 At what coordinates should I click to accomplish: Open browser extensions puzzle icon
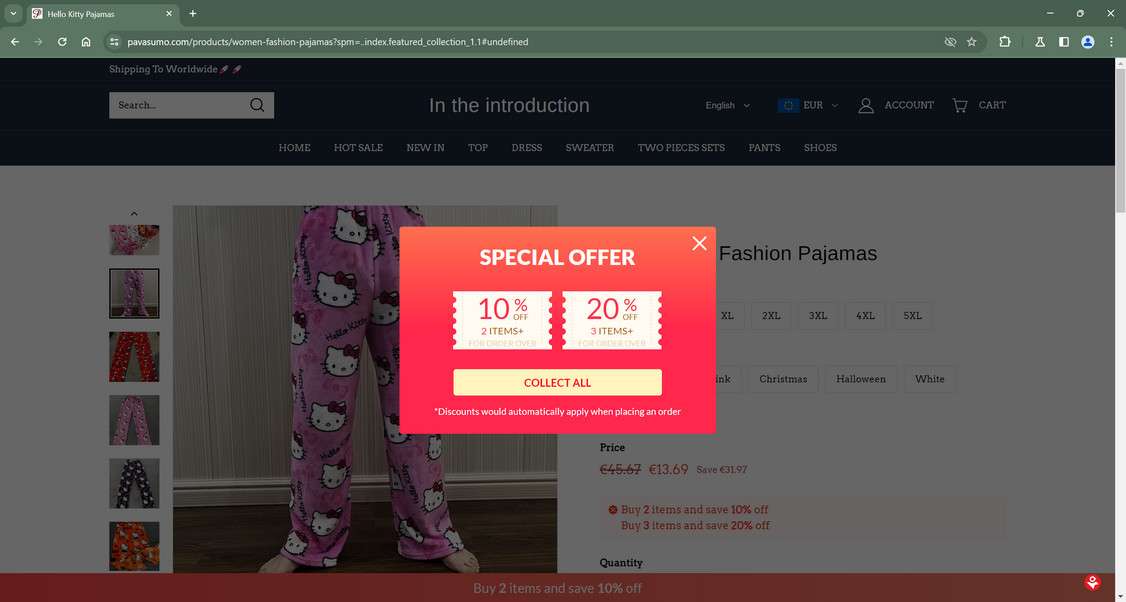(x=1005, y=42)
